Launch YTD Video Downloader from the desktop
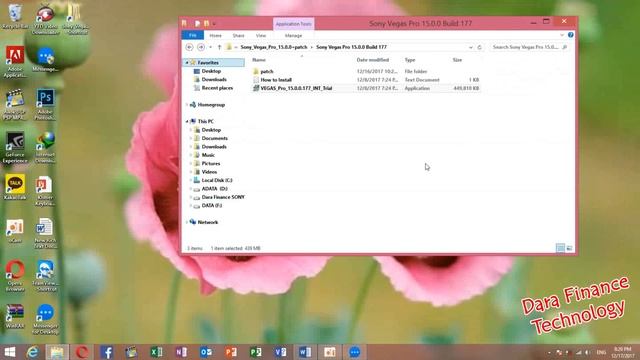This screenshot has height=360, width=640. coord(45,18)
